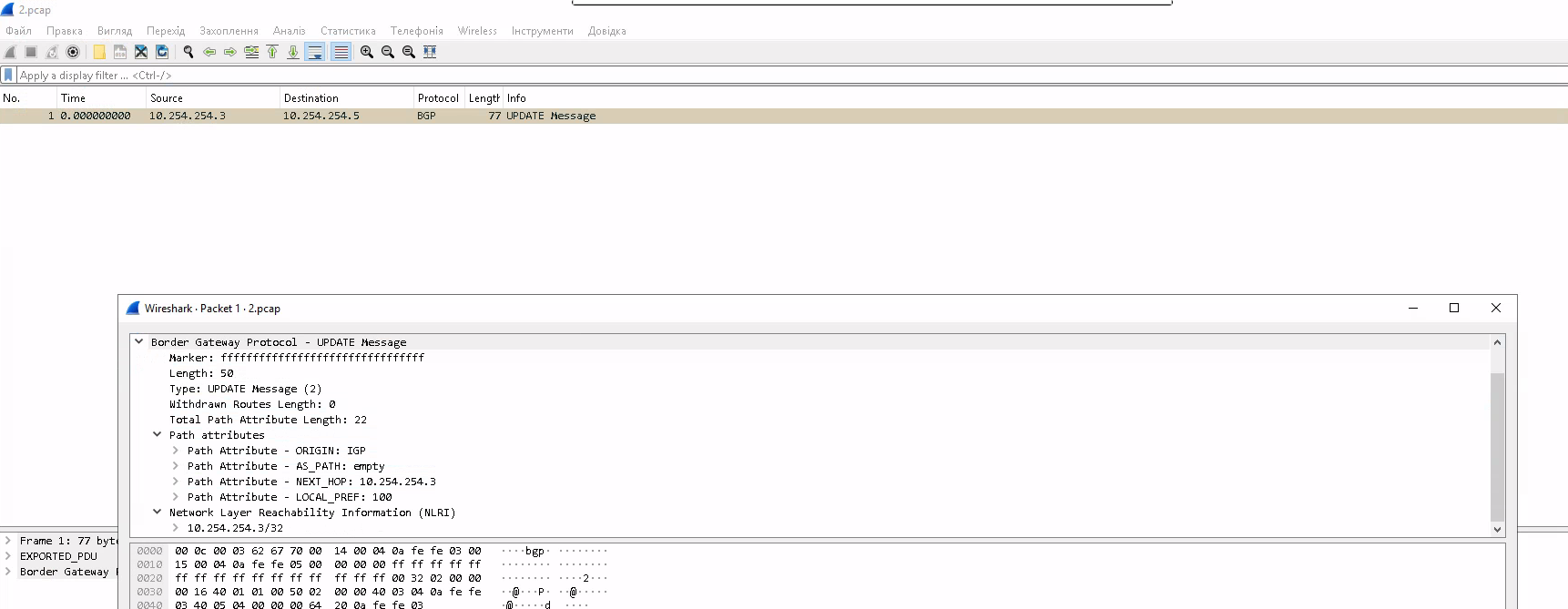Viewport: 1568px width, 609px height.
Task: Expand Path Attribute ORIGIN: IGP
Action: click(176, 451)
